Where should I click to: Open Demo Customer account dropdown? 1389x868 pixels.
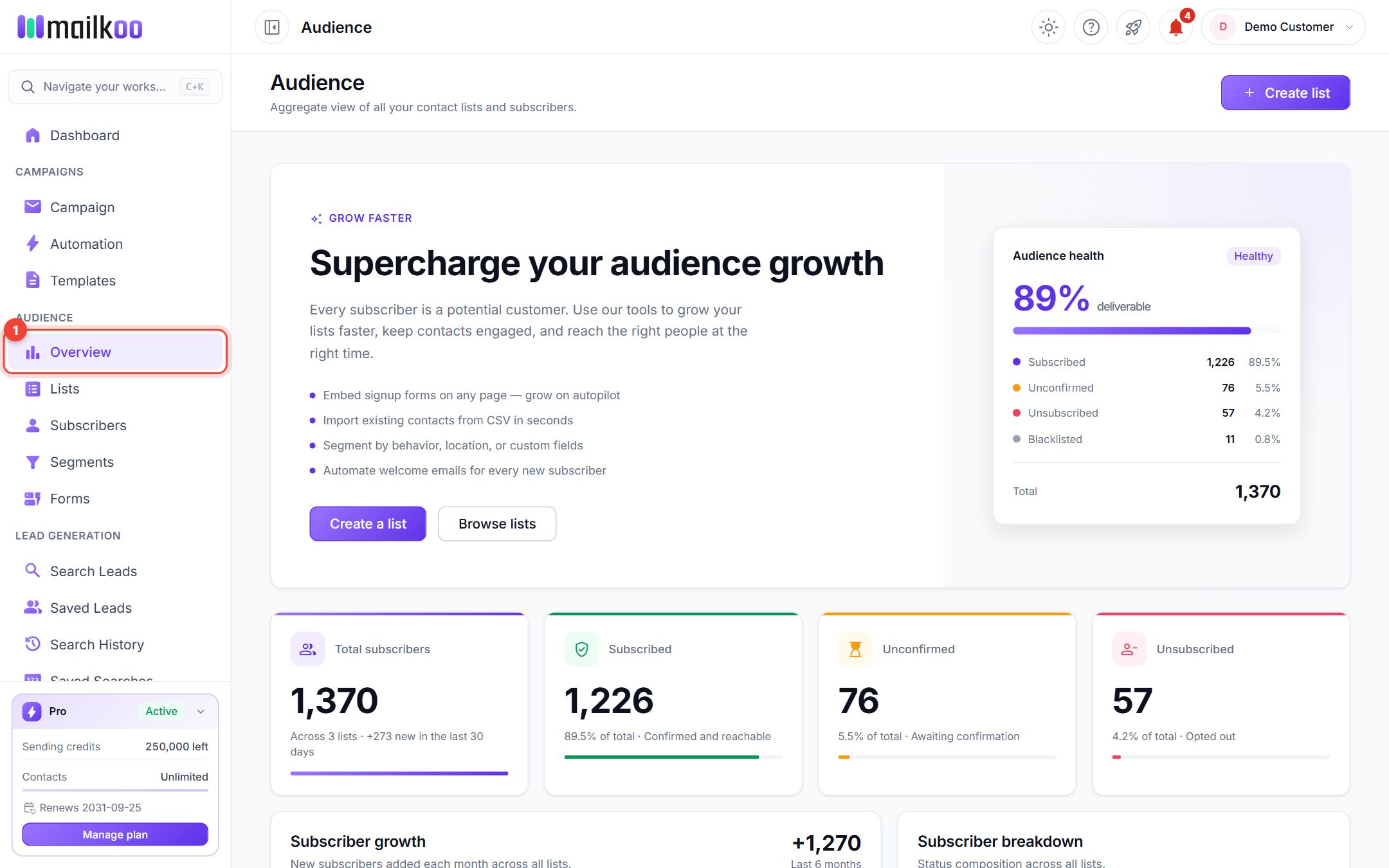click(1284, 27)
